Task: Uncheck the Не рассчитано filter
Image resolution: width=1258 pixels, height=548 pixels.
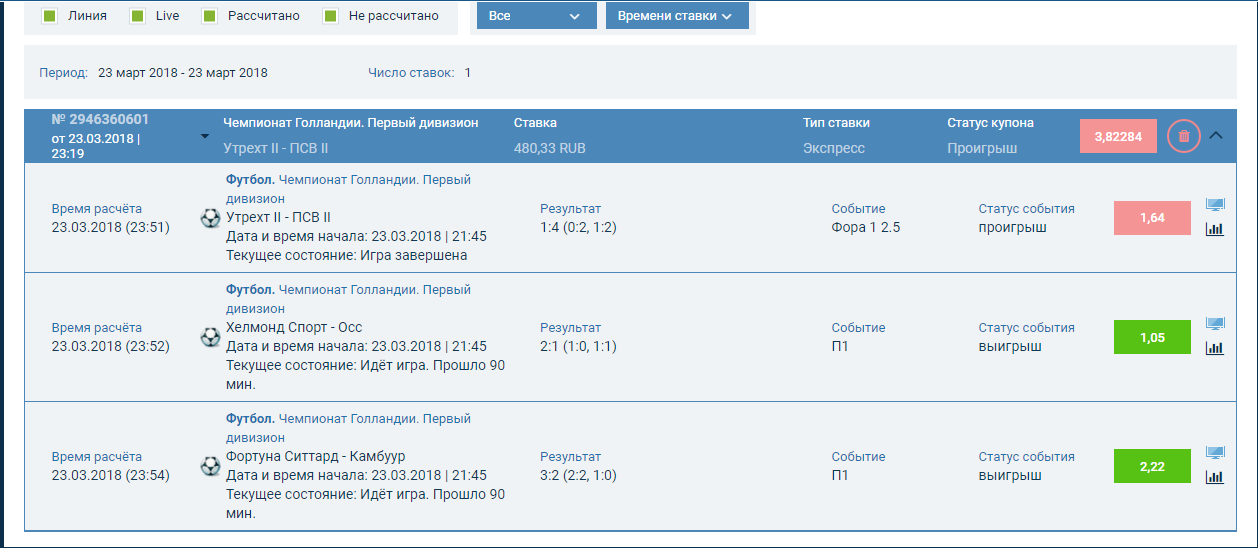Action: (x=331, y=16)
